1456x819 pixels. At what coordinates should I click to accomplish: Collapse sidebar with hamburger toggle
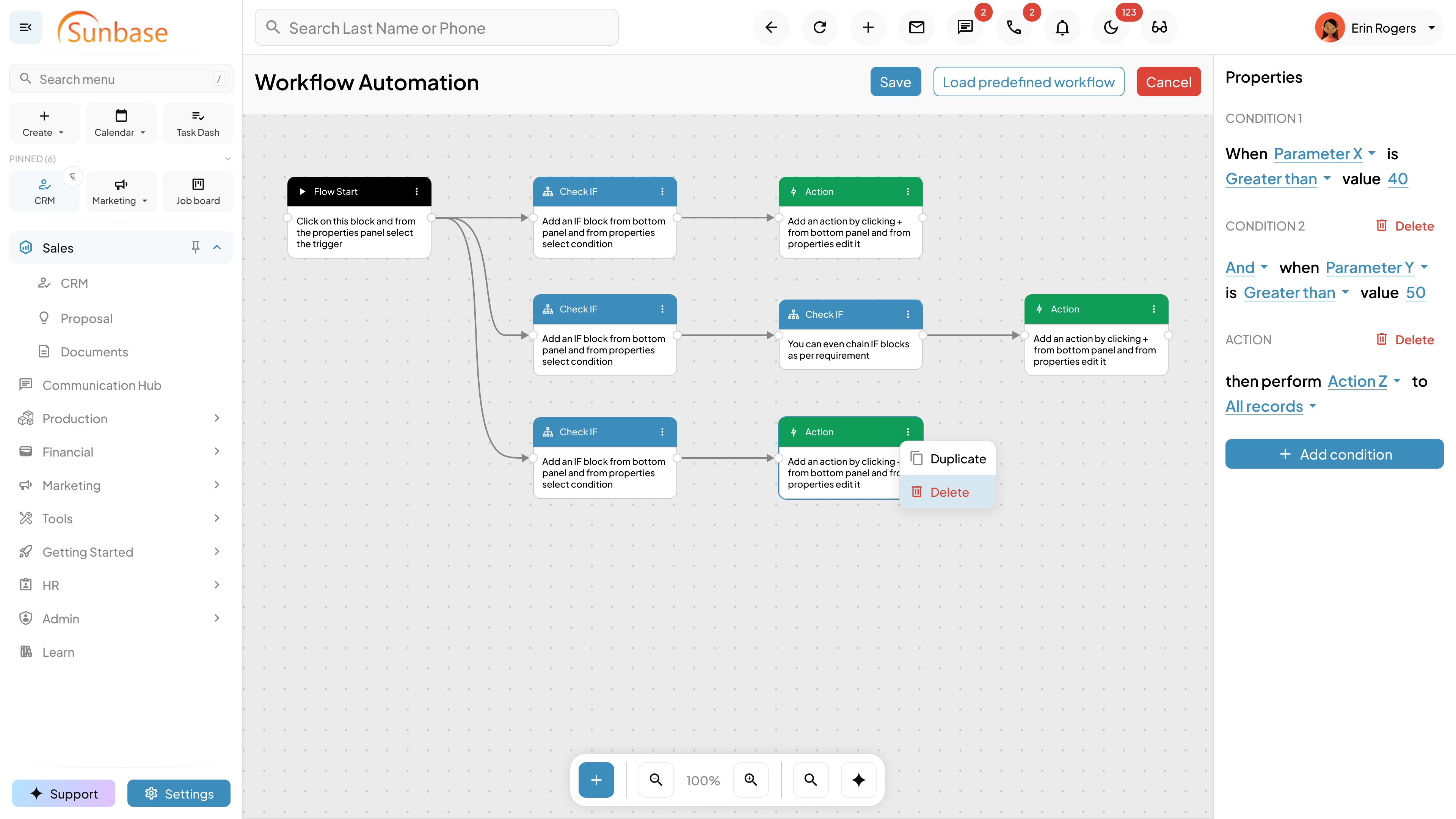[25, 27]
